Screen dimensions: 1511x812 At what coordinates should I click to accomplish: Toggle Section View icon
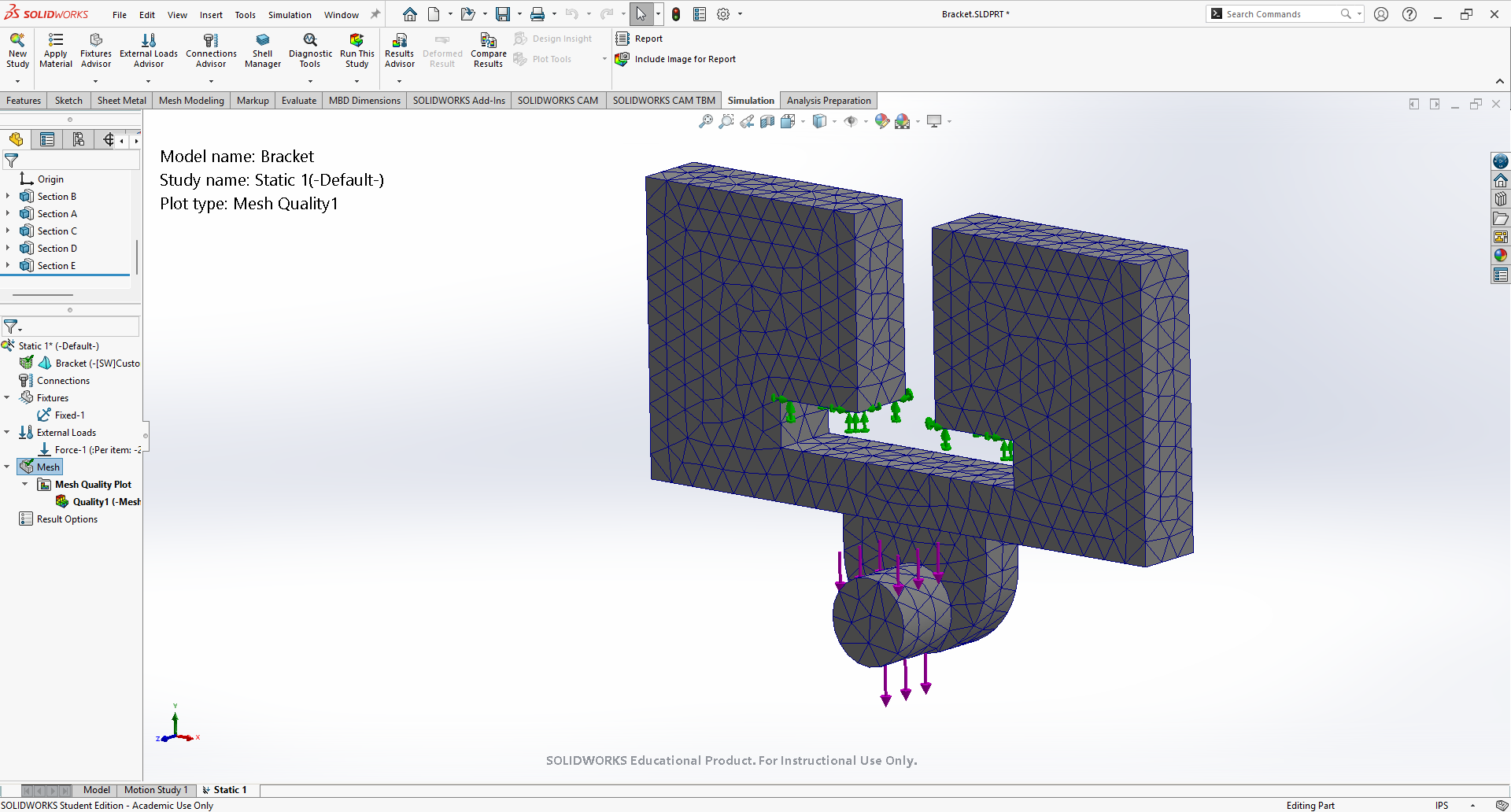(767, 121)
